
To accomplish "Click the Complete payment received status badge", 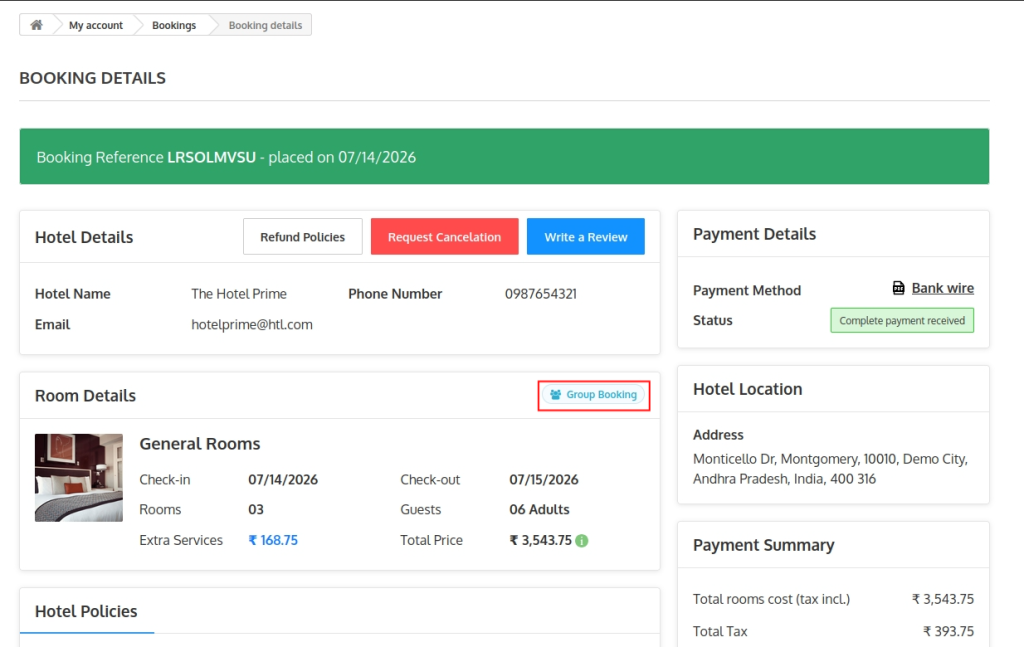I will [902, 321].
